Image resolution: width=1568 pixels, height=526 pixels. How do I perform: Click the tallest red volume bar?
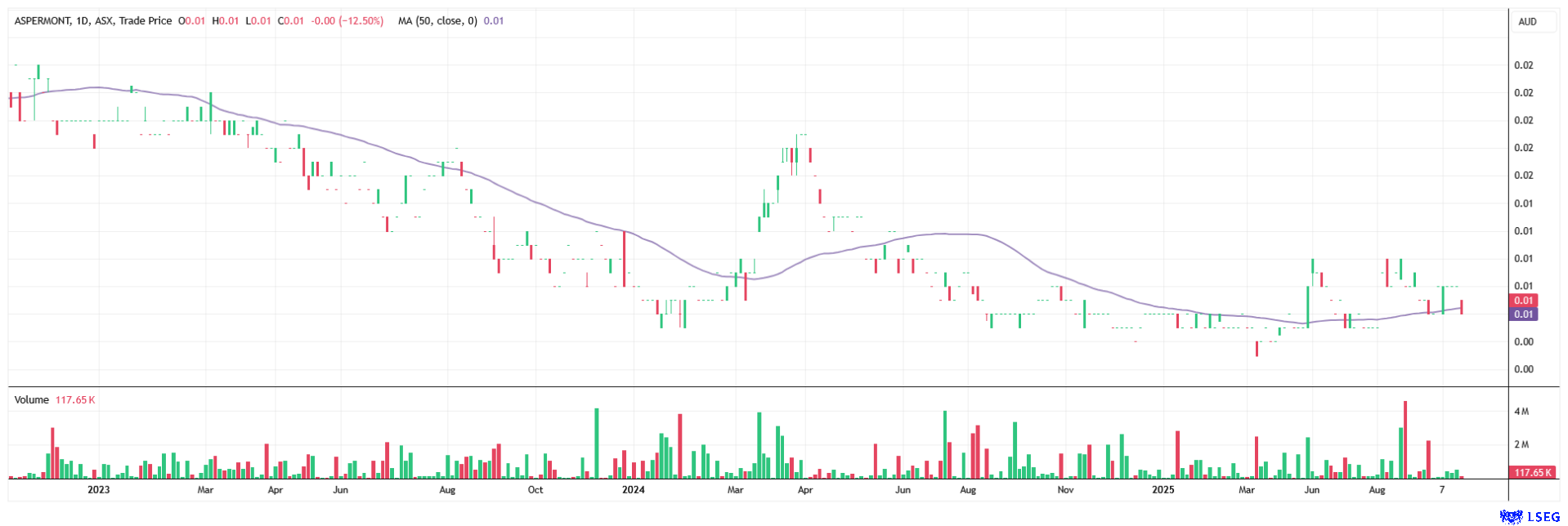click(x=1405, y=439)
